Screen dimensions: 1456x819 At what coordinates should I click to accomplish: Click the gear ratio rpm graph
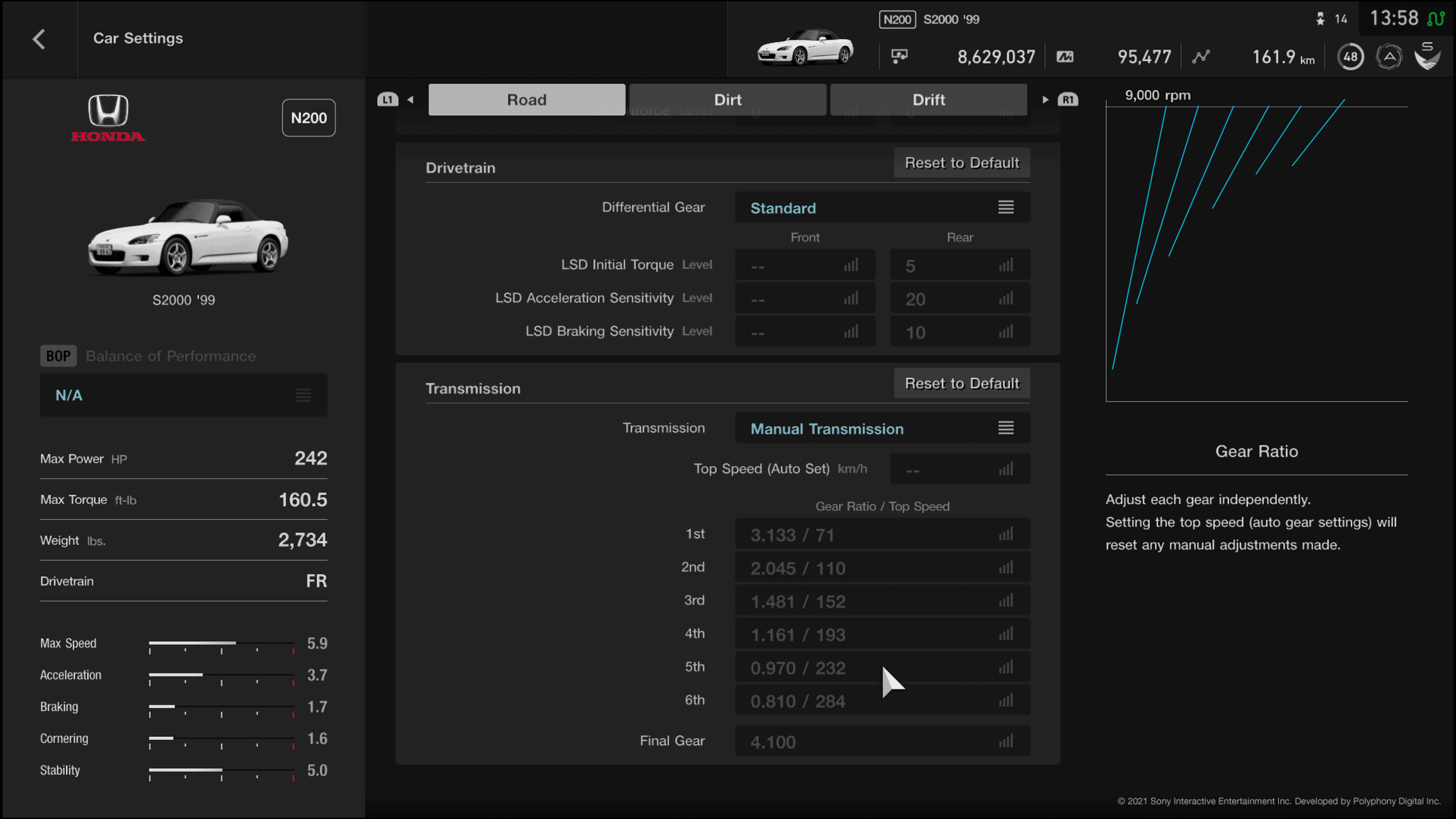[x=1257, y=250]
